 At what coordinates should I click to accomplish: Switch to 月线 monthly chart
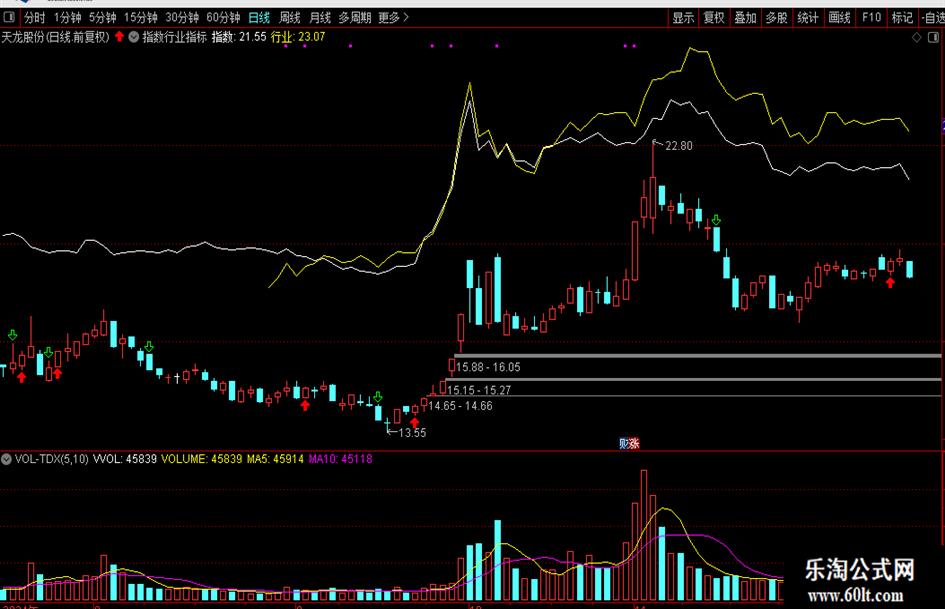point(320,18)
